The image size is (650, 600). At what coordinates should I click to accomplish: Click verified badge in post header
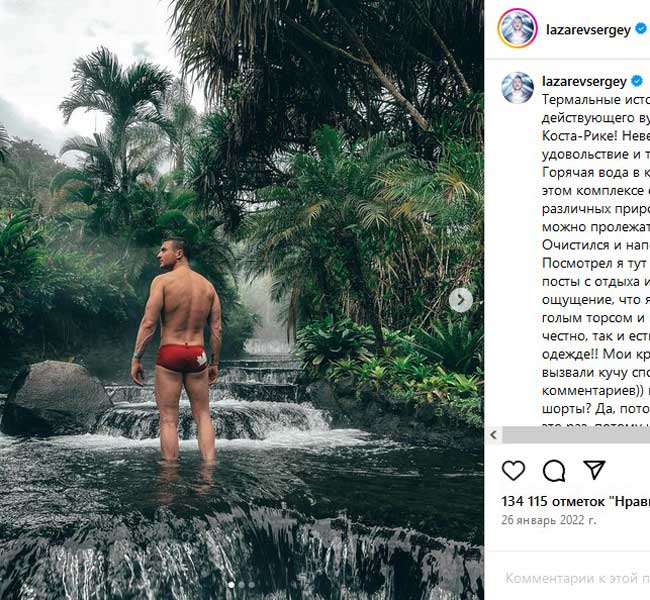[641, 29]
